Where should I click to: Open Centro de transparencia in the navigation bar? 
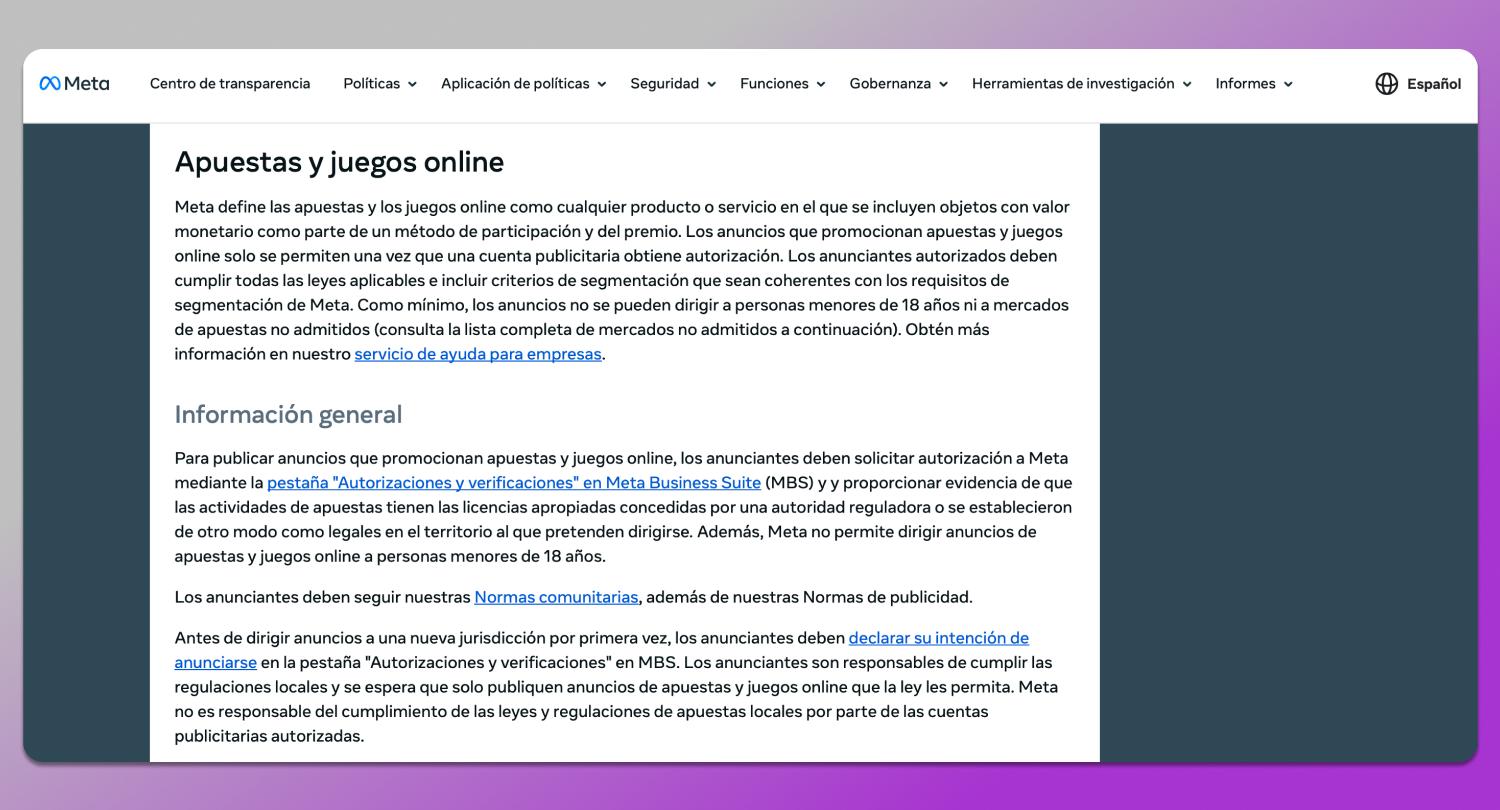pyautogui.click(x=230, y=84)
